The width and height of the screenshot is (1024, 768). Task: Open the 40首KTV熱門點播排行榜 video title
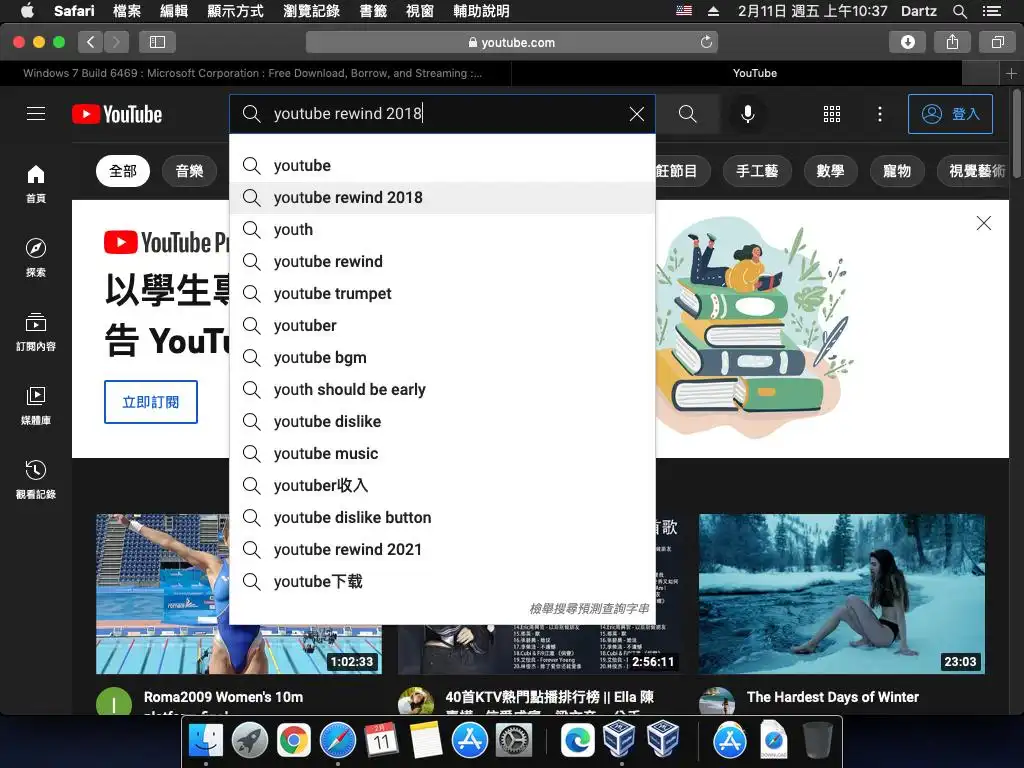click(x=549, y=697)
